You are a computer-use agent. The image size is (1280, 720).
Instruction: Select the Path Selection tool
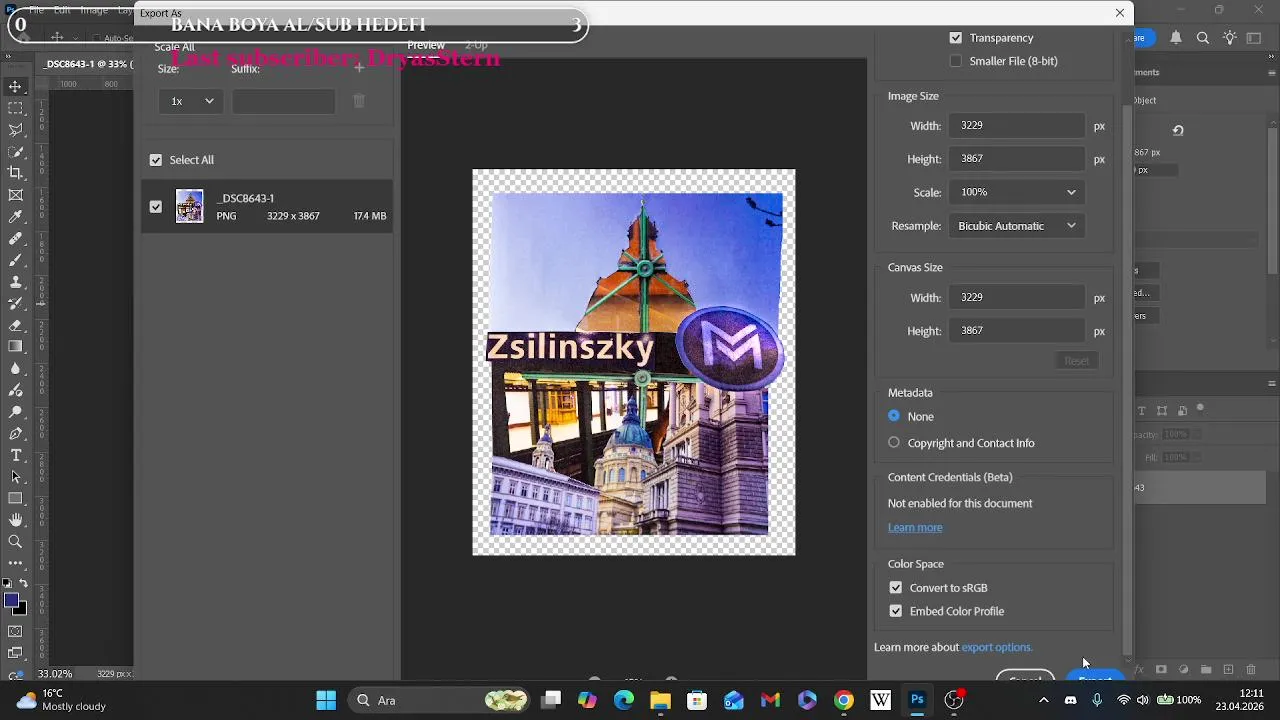tap(15, 477)
